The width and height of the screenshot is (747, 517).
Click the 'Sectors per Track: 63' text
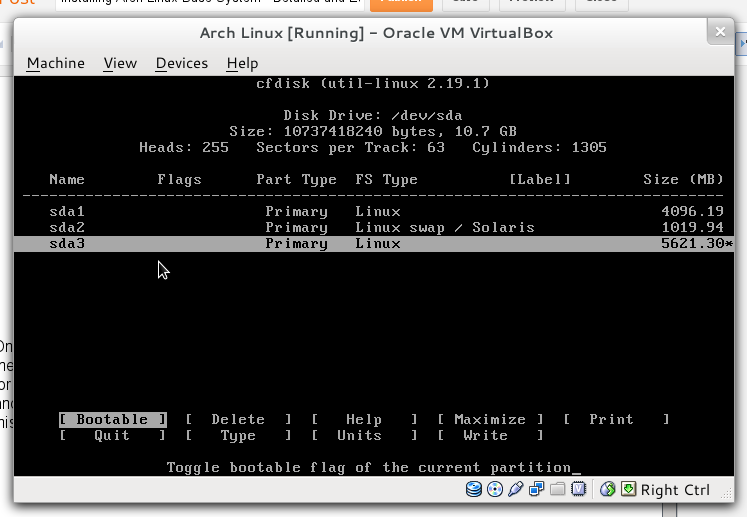pyautogui.click(x=351, y=147)
